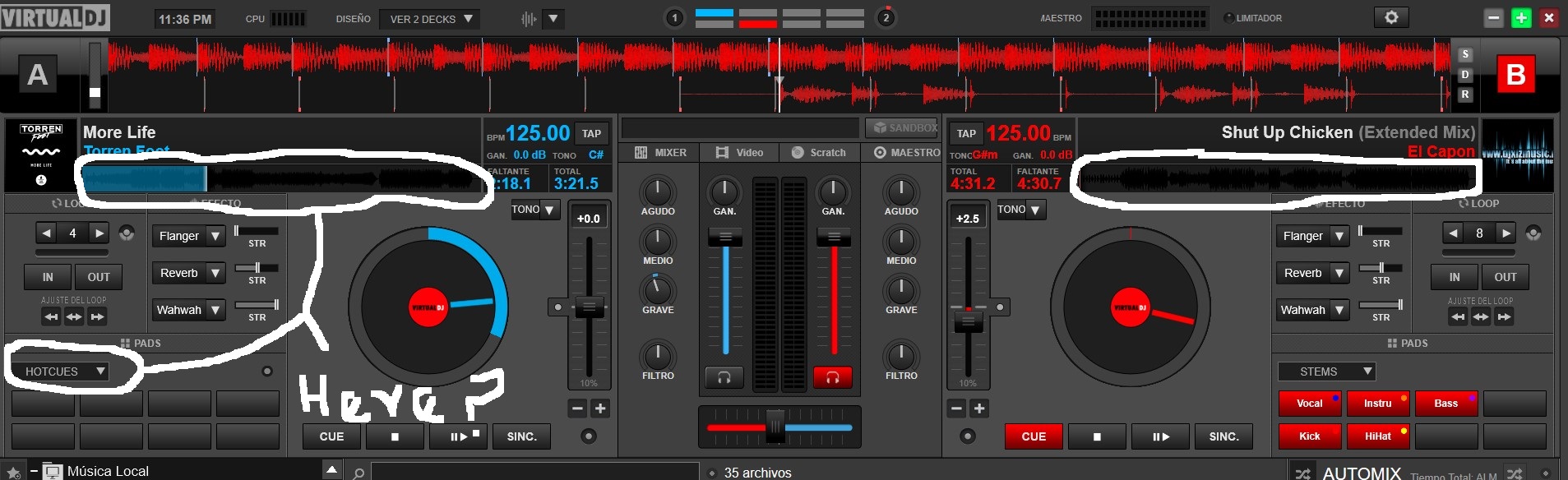Click left deck loop halve adjust icon
1568x480 pixels.
pos(51,316)
